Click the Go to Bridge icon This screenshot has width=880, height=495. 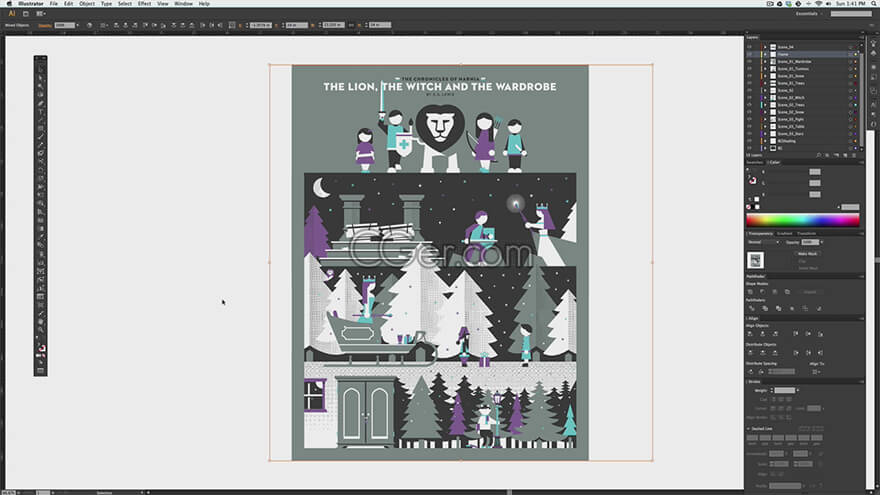[26, 13]
